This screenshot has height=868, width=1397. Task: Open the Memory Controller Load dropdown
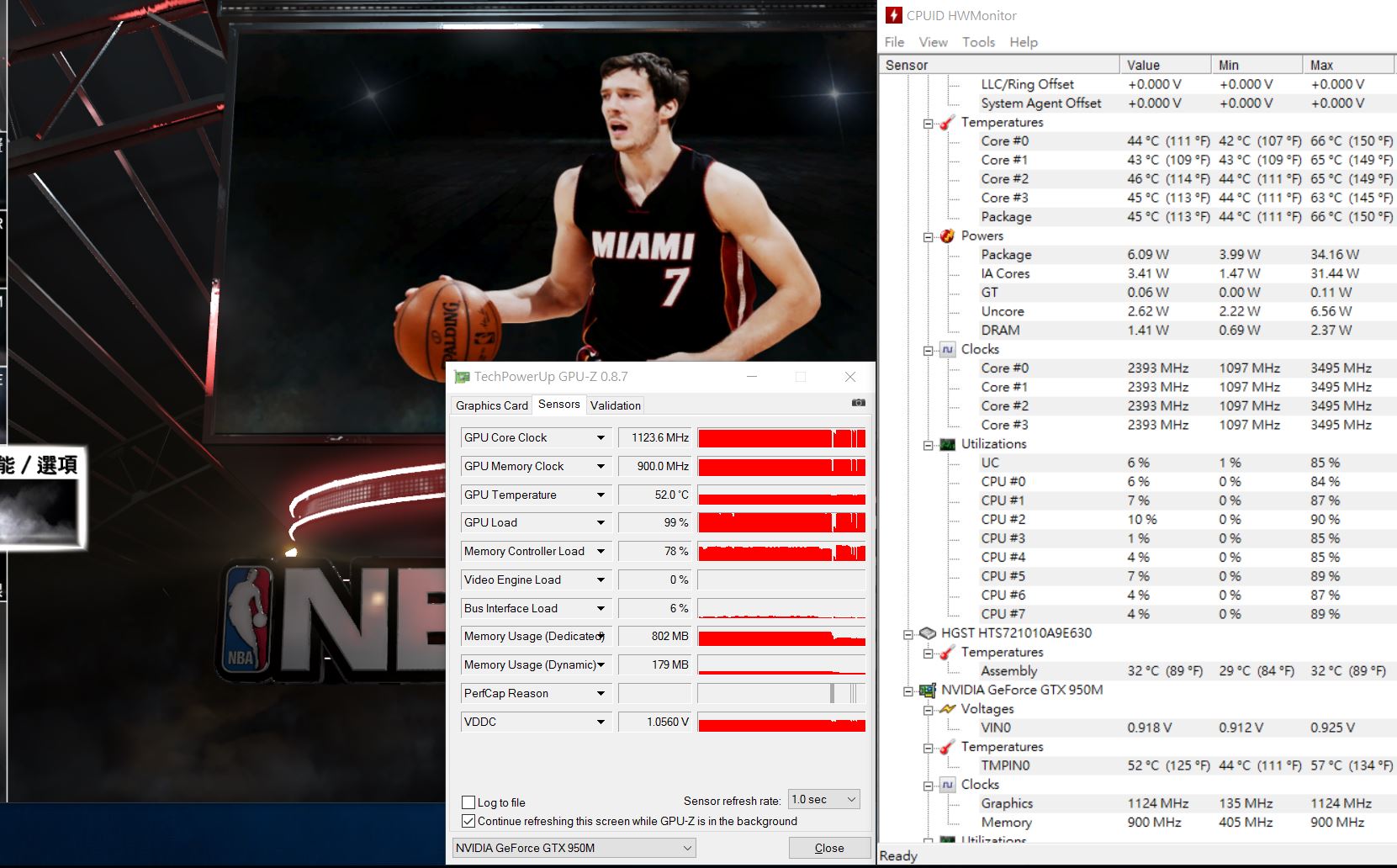(x=601, y=551)
